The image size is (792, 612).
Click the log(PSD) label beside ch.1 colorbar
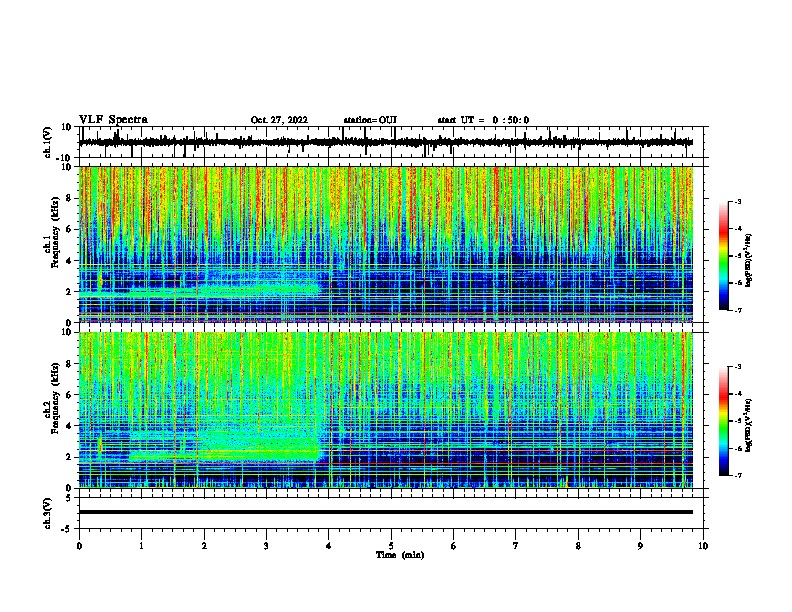[x=748, y=260]
